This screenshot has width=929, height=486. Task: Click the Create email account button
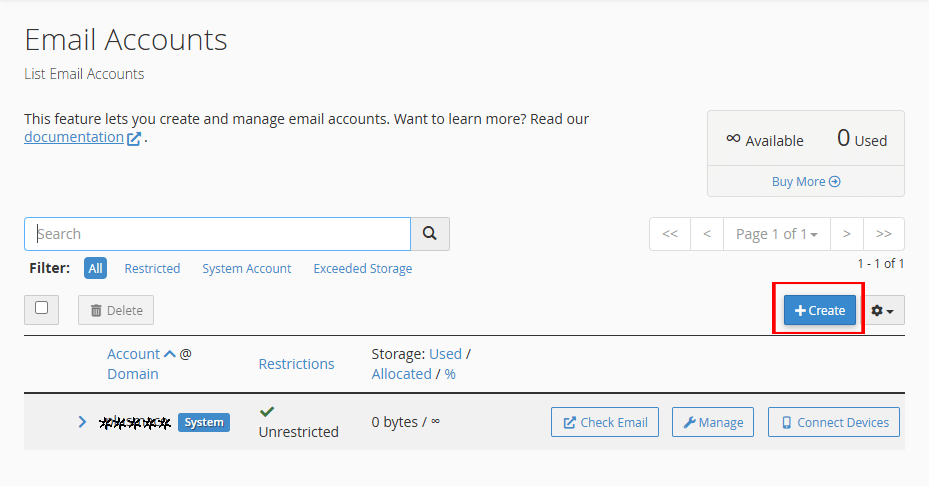[819, 311]
